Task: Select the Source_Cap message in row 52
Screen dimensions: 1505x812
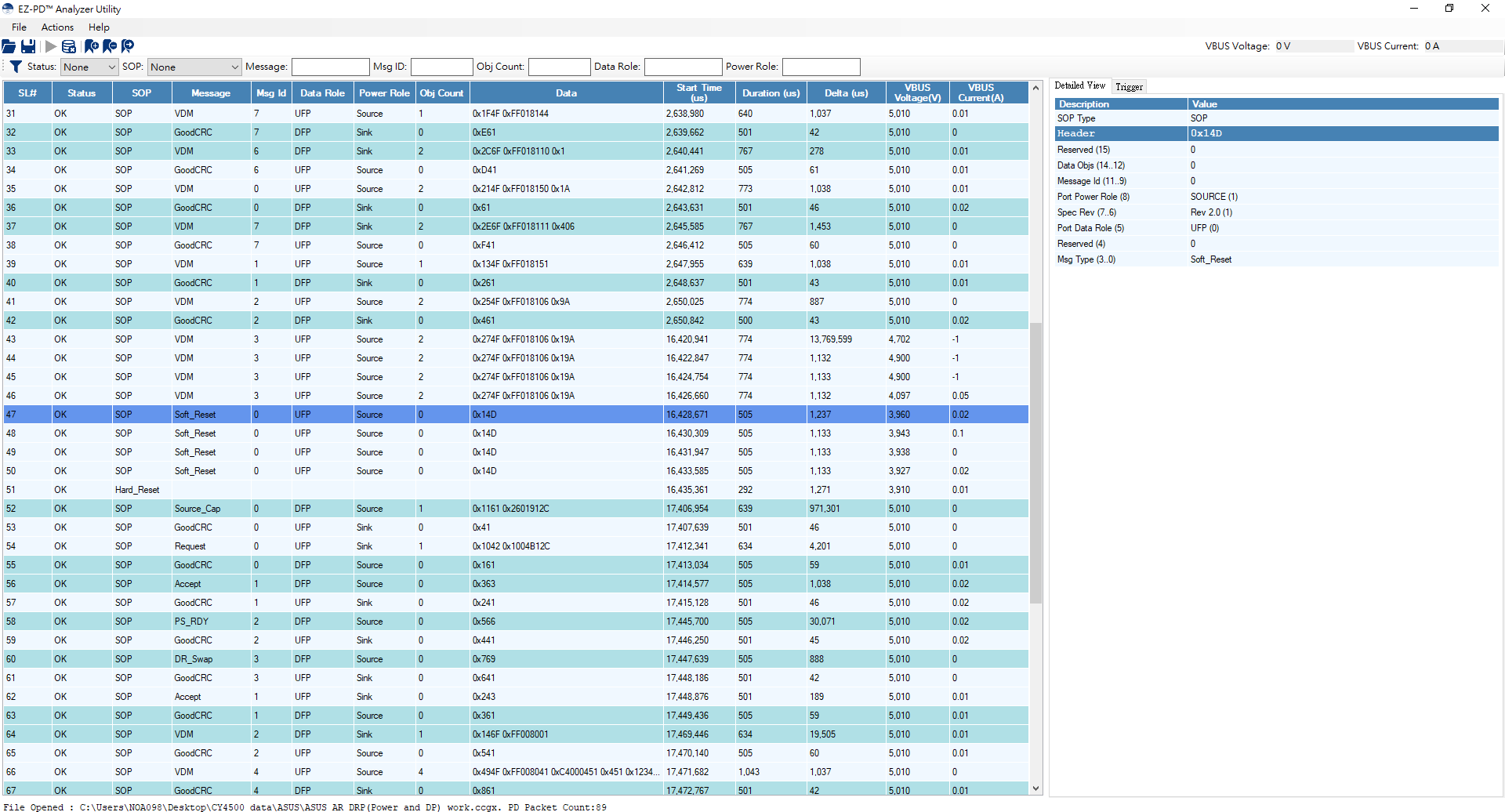Action: pos(198,509)
